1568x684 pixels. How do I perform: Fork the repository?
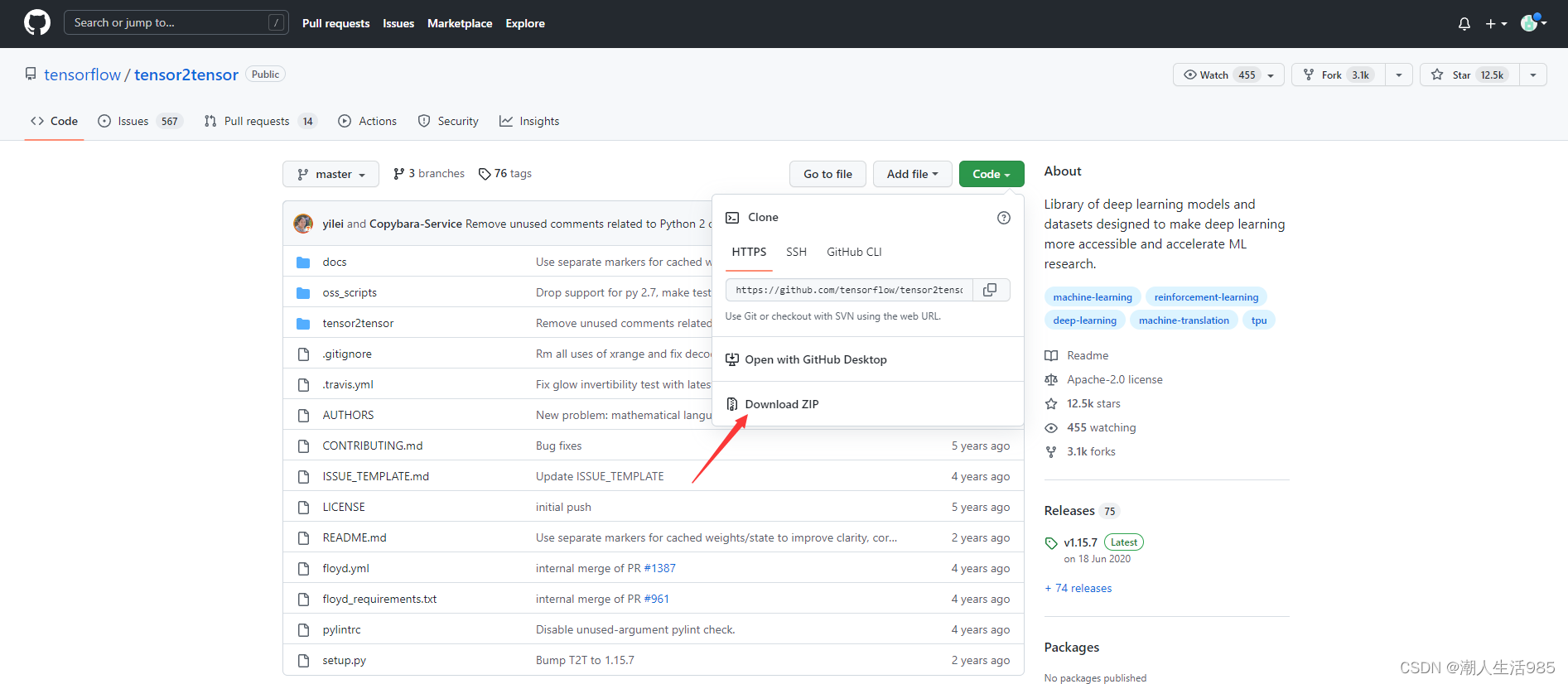pos(1339,75)
